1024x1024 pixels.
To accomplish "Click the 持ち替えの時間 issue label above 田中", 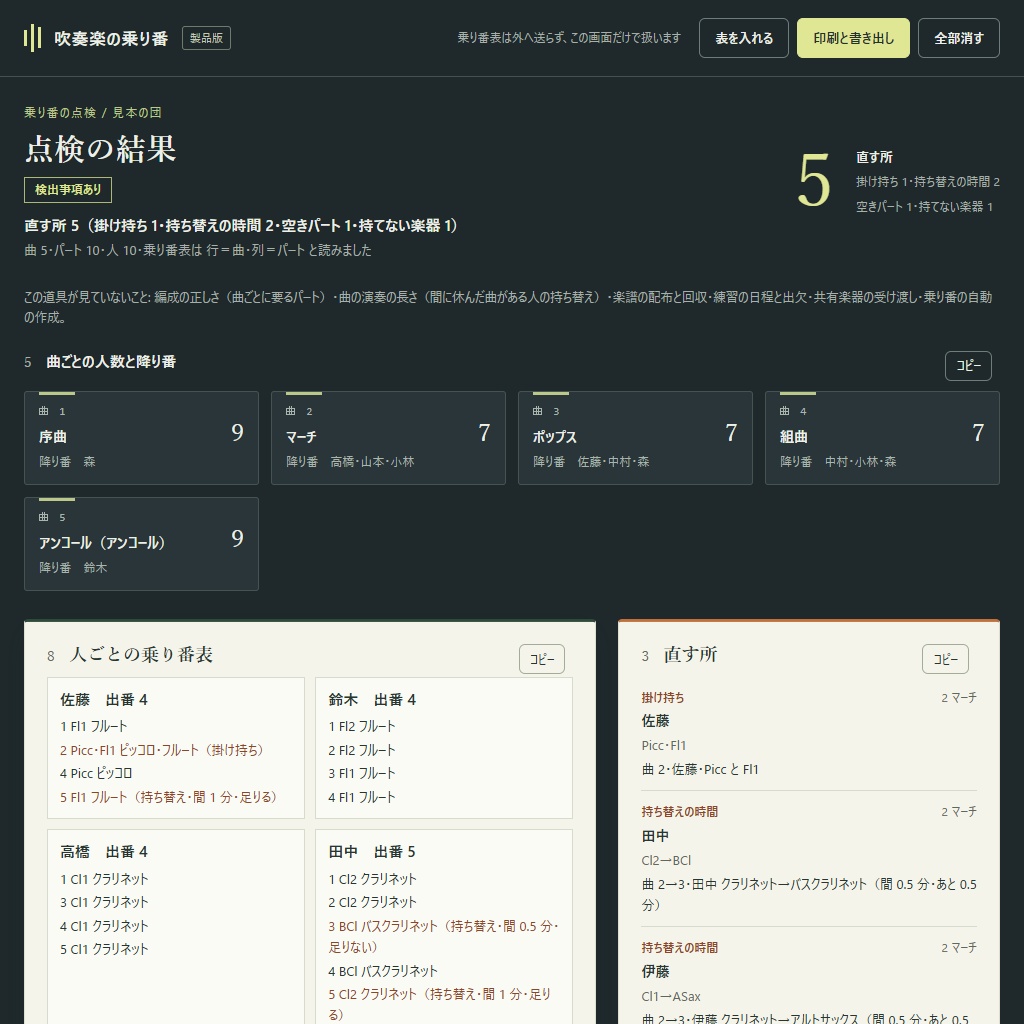I will click(679, 812).
